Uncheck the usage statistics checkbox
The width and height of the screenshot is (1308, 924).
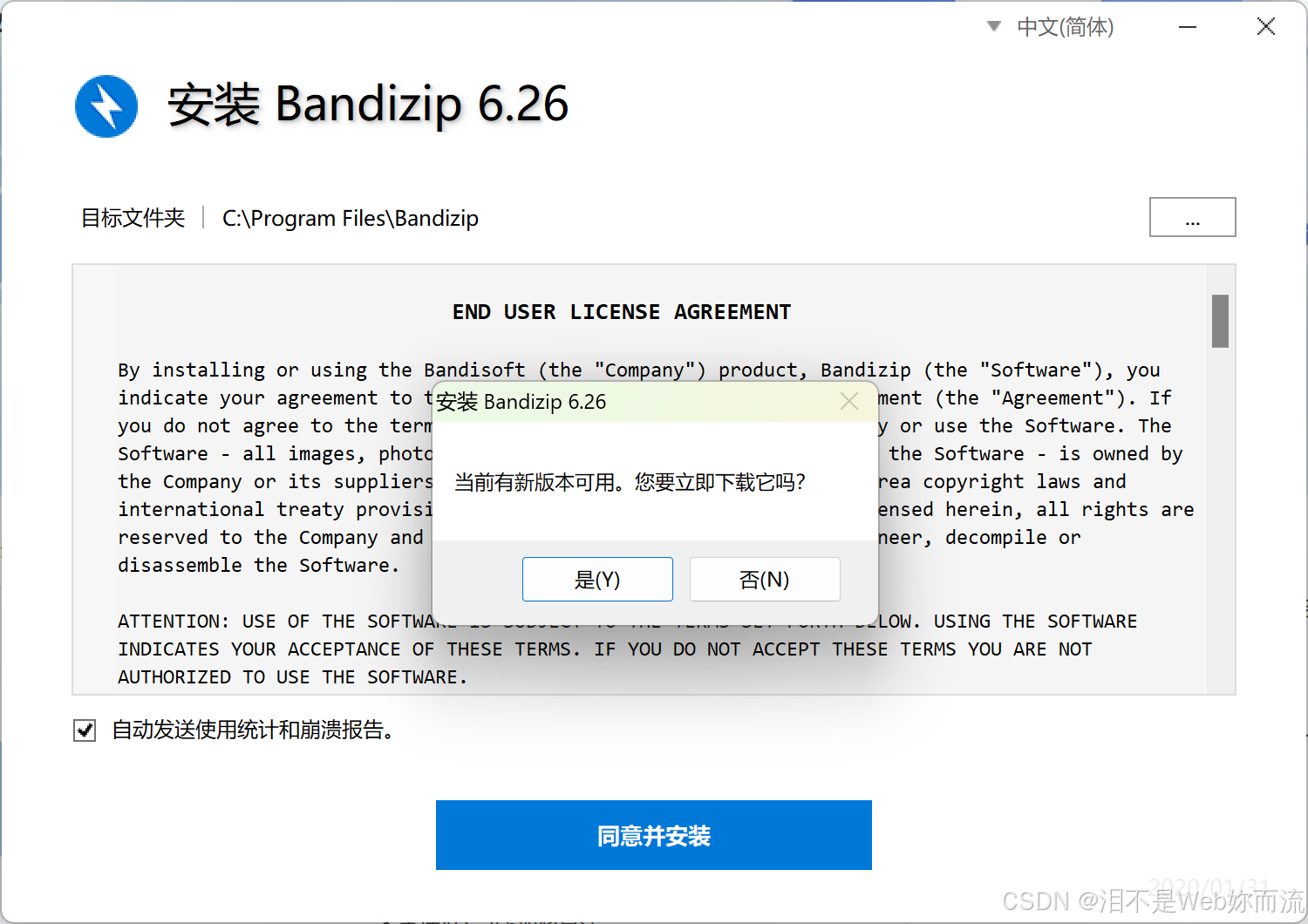(85, 730)
